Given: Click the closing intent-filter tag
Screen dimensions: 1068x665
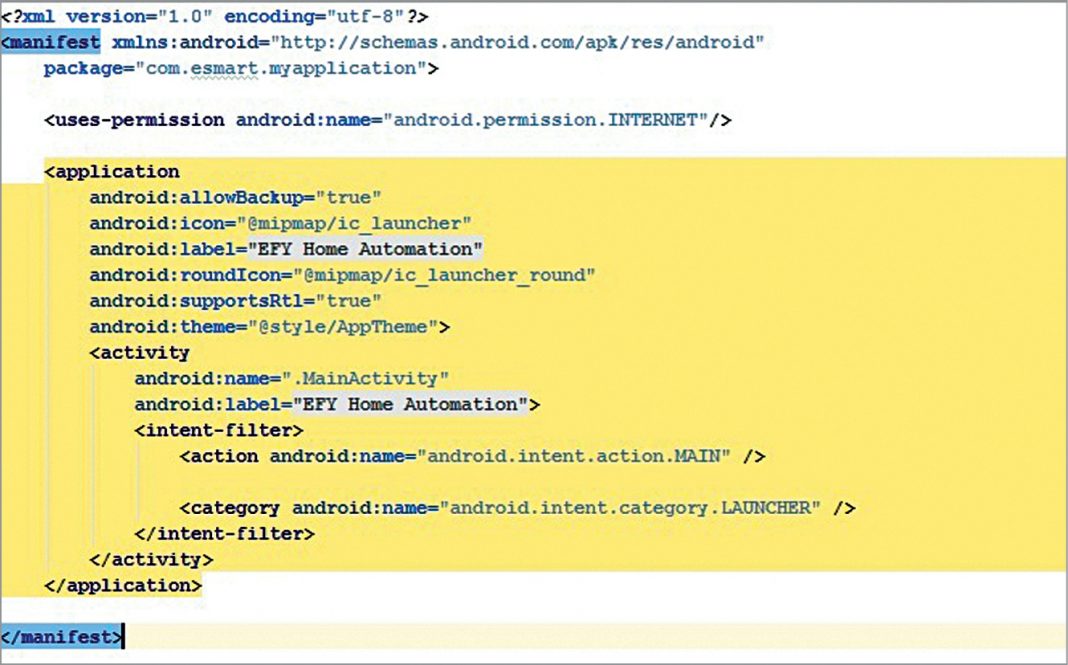Looking at the screenshot, I should point(227,533).
